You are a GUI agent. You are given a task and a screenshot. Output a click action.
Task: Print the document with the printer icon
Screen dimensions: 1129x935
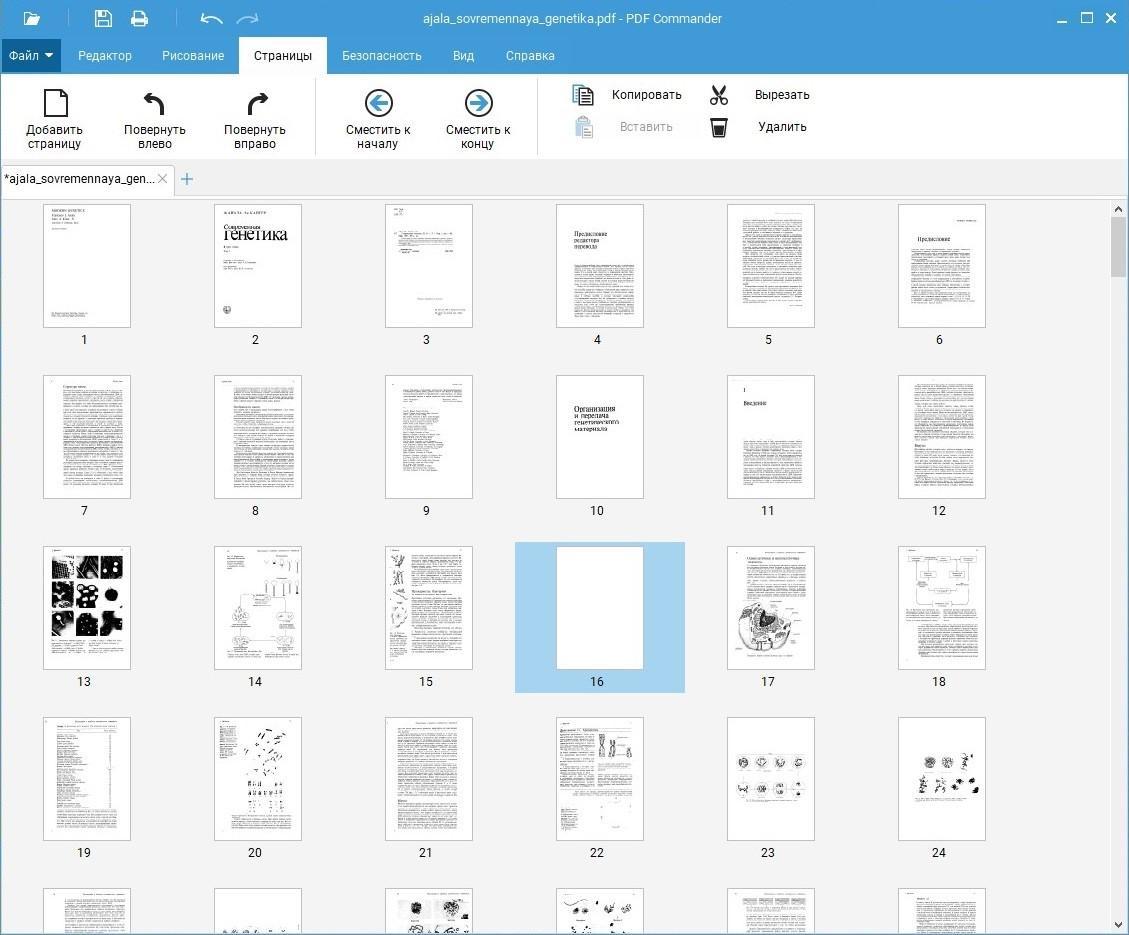coord(139,18)
